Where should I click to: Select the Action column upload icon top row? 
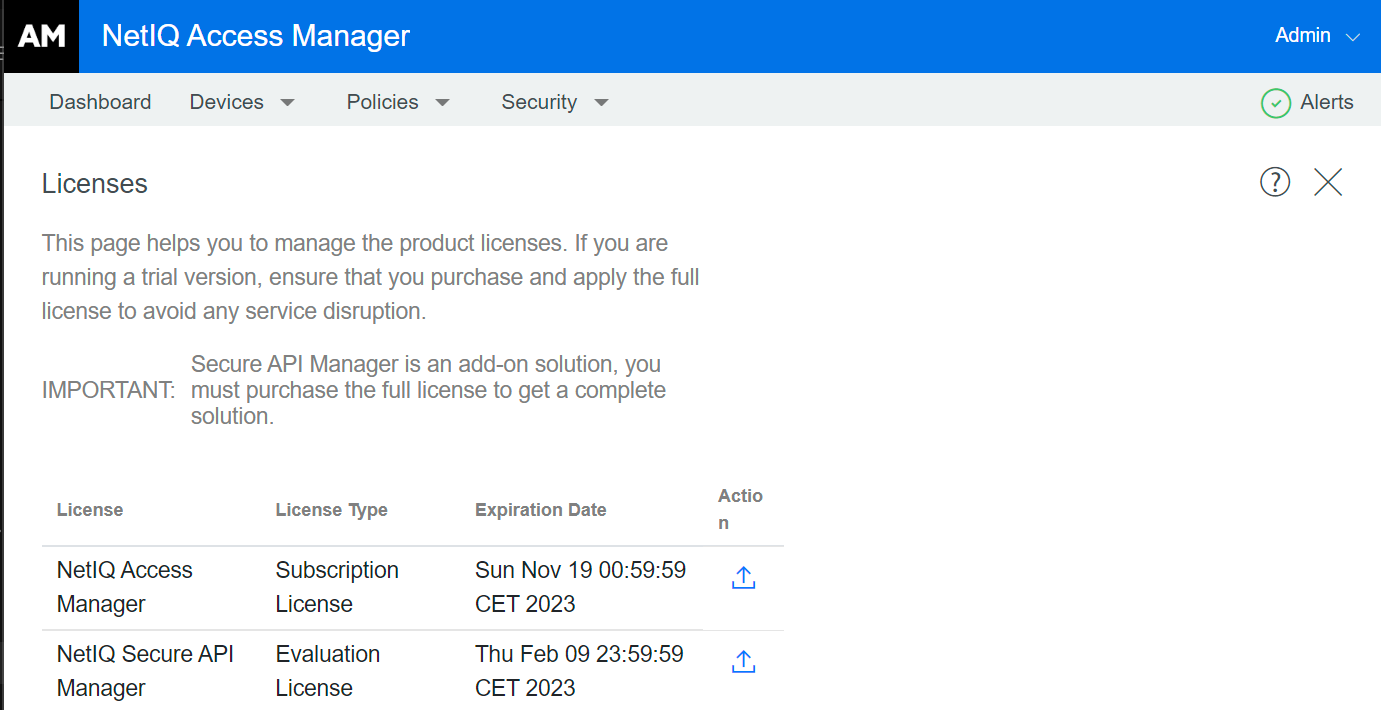[743, 577]
